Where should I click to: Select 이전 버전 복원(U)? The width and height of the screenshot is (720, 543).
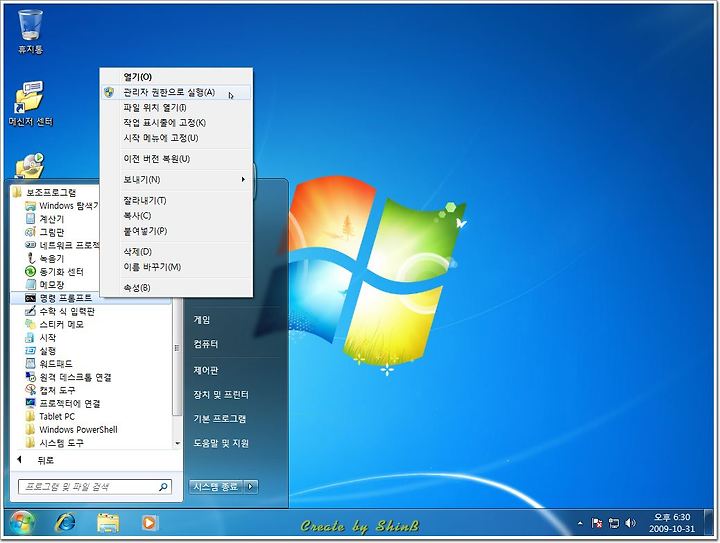[x=176, y=159]
